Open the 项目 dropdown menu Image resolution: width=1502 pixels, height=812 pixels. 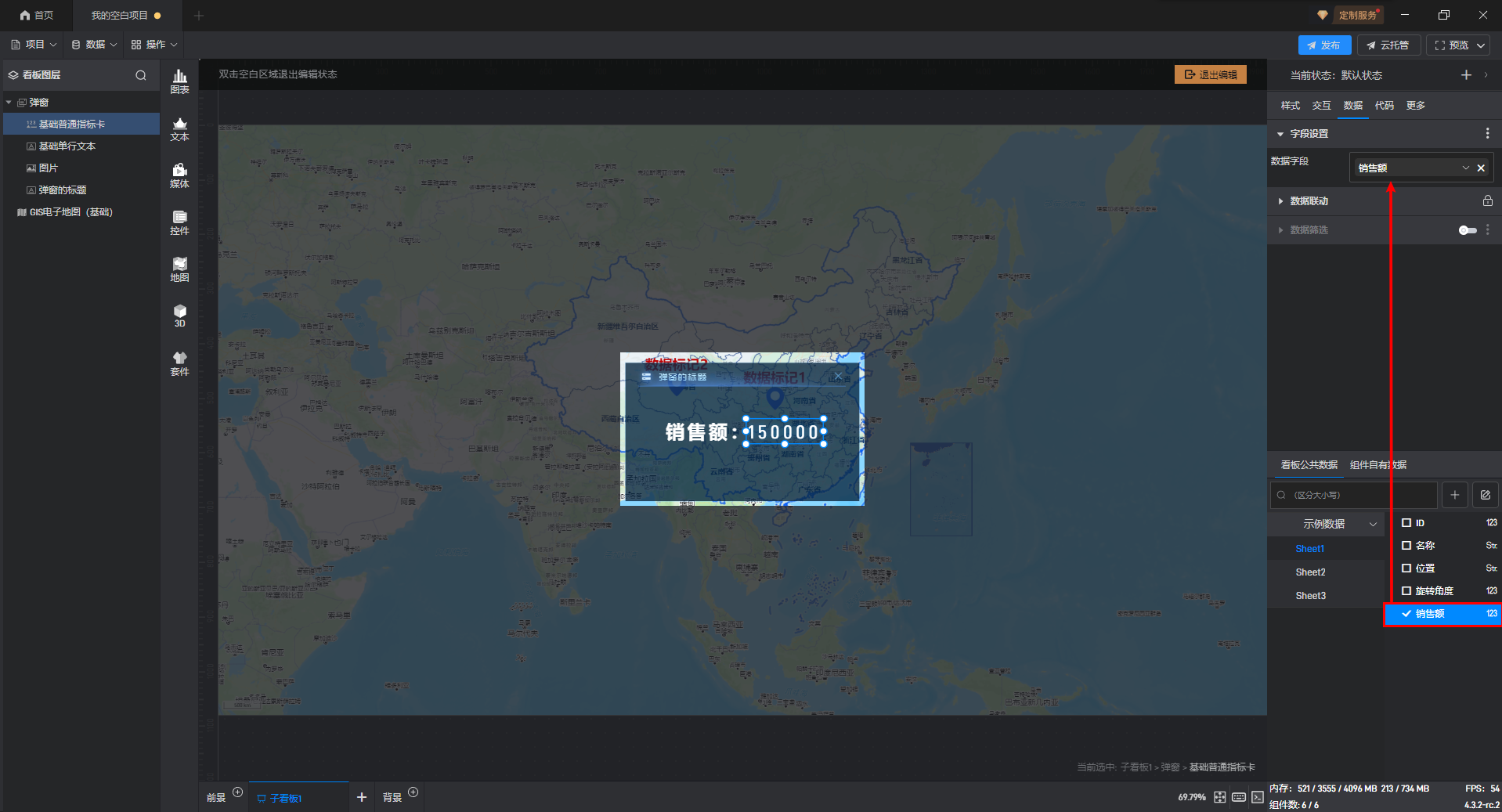pyautogui.click(x=34, y=45)
